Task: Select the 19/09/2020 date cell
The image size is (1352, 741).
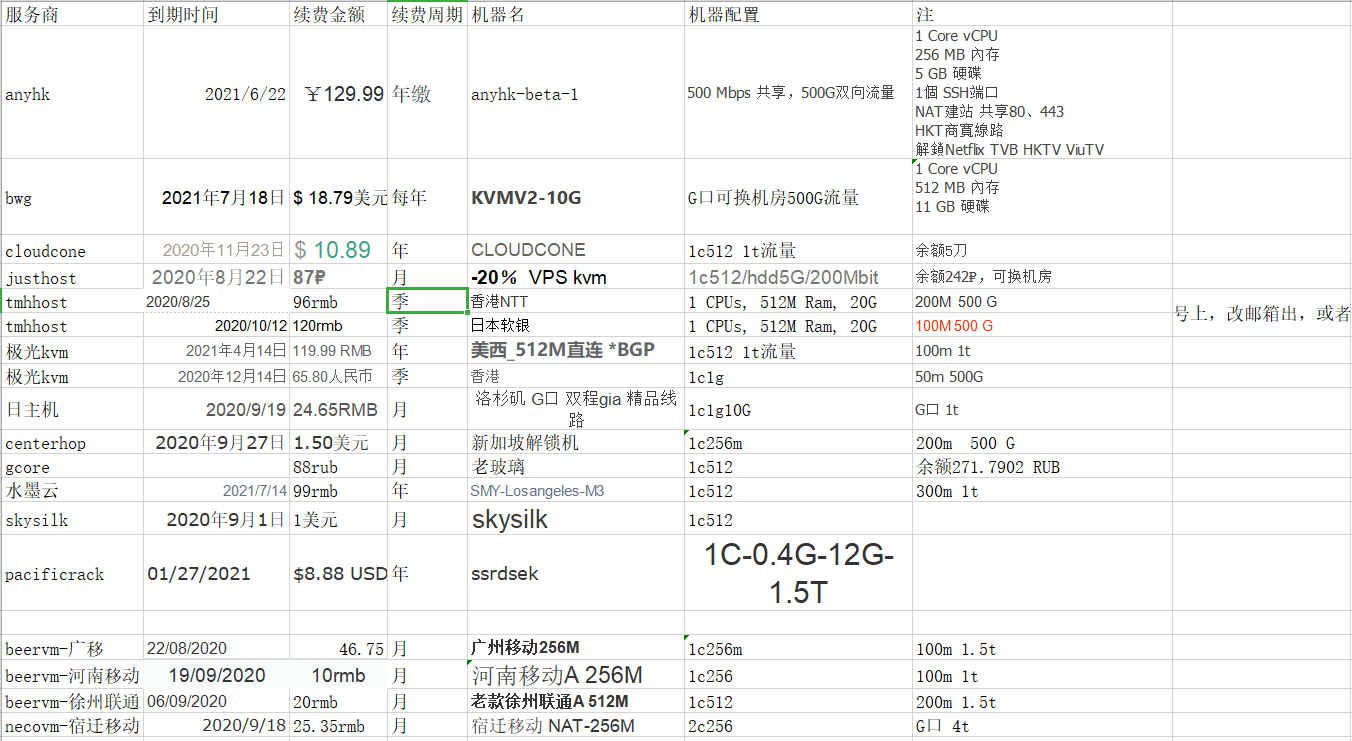Action: [217, 675]
